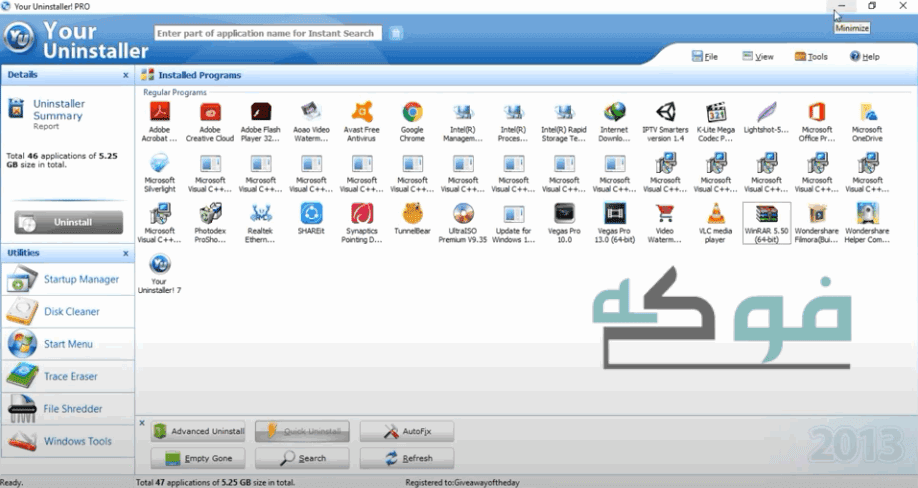The image size is (918, 488).
Task: Open the Help menu
Action: (865, 56)
